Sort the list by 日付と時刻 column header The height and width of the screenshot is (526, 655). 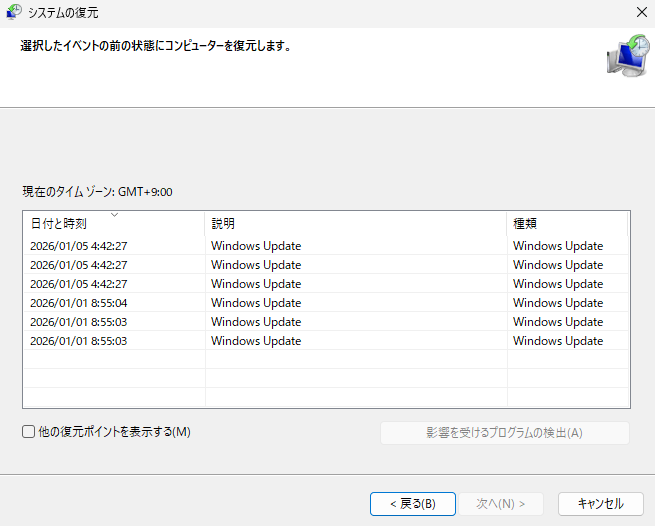tap(114, 224)
